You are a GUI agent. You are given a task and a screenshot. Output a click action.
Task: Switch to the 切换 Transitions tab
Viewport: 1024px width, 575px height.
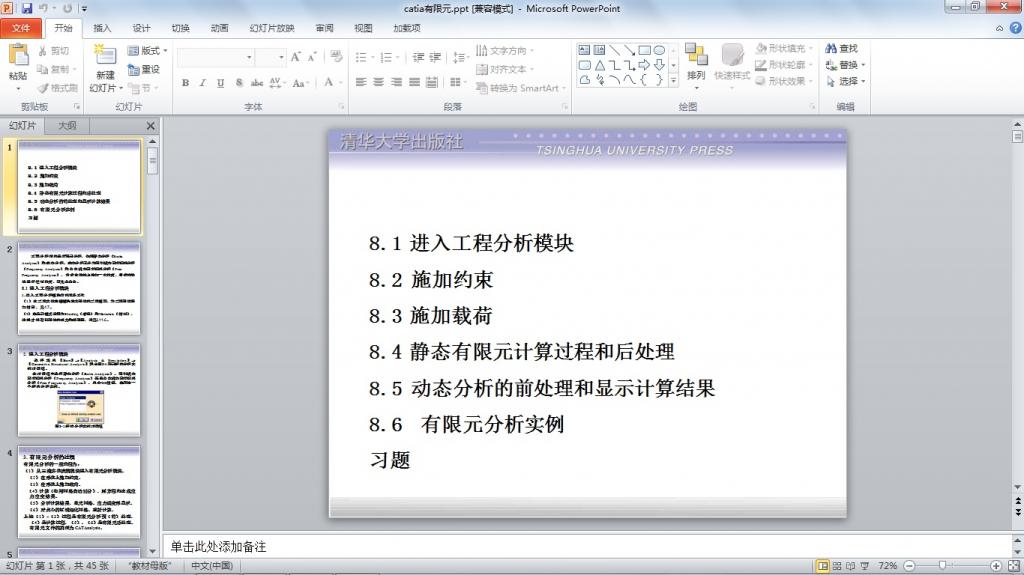(180, 28)
